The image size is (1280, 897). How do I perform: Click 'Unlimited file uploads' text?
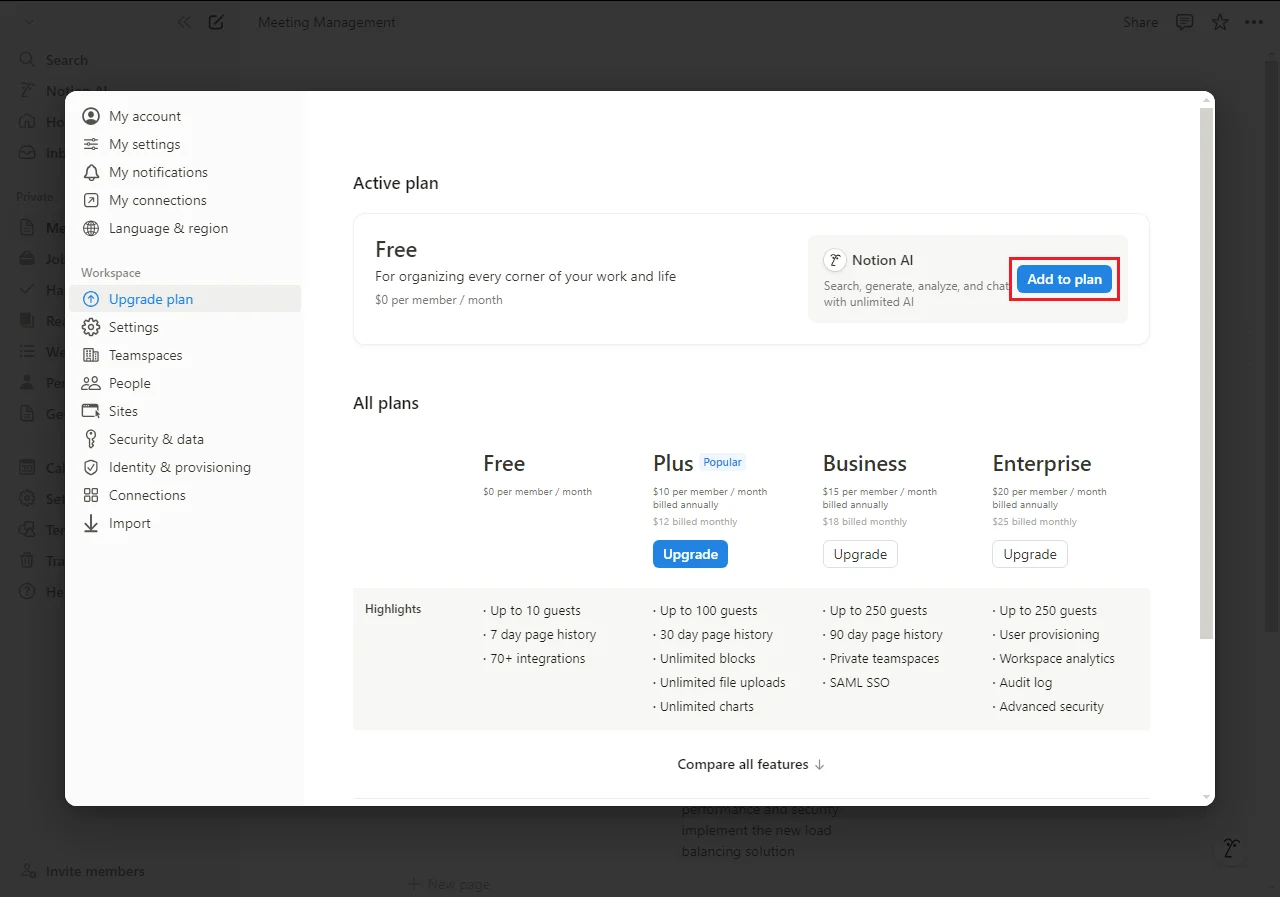[x=722, y=682]
